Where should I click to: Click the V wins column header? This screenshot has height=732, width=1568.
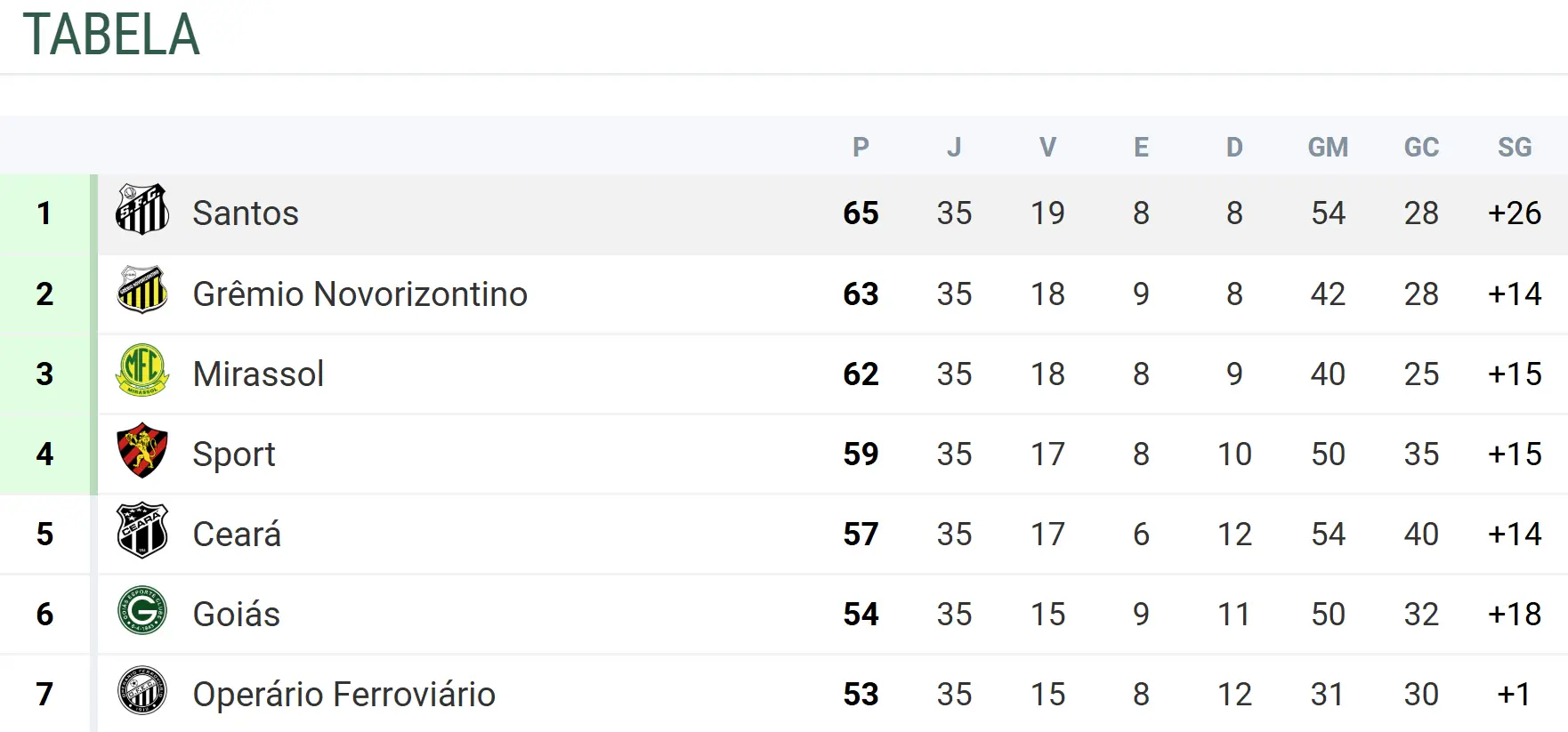[1047, 147]
